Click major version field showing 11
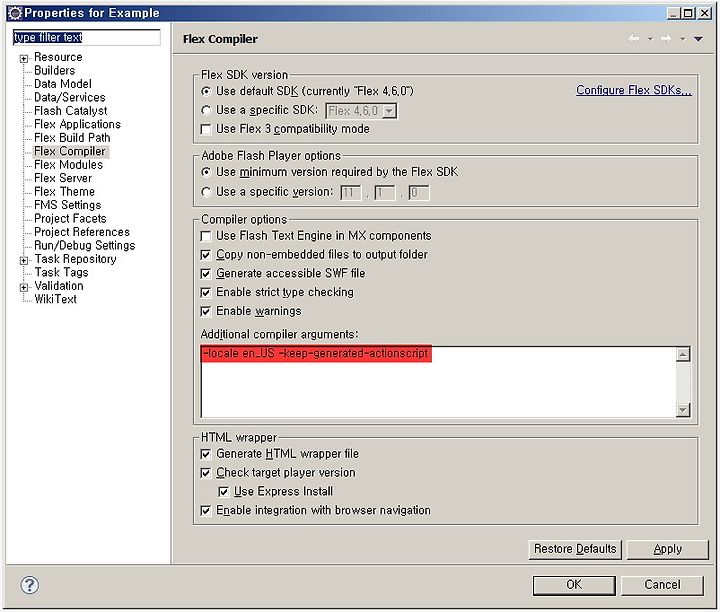This screenshot has height=612, width=720. (351, 192)
